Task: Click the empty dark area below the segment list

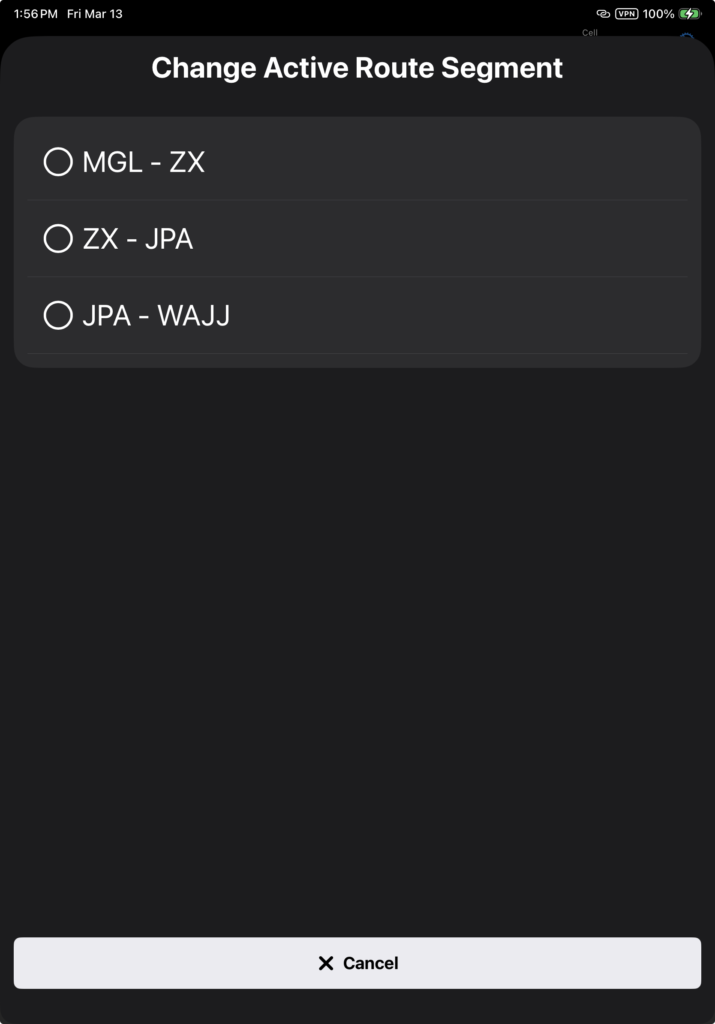Action: 357,640
